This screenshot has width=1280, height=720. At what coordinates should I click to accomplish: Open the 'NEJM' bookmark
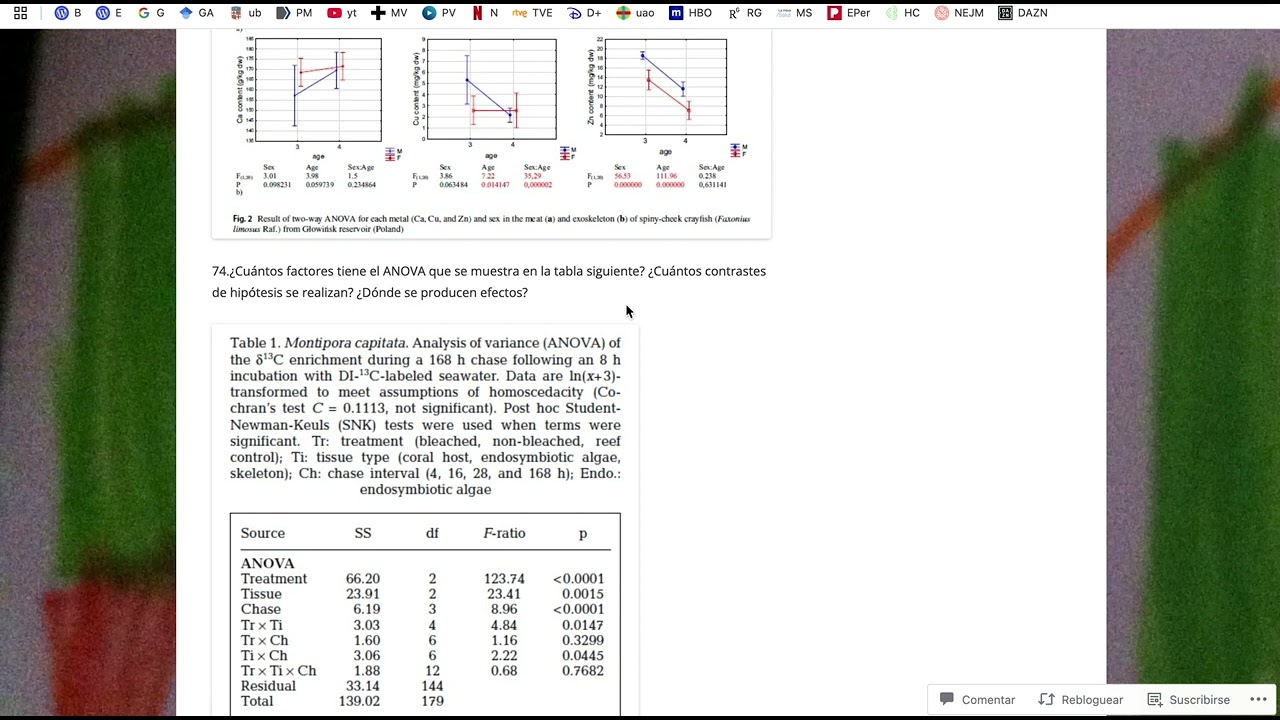point(959,13)
